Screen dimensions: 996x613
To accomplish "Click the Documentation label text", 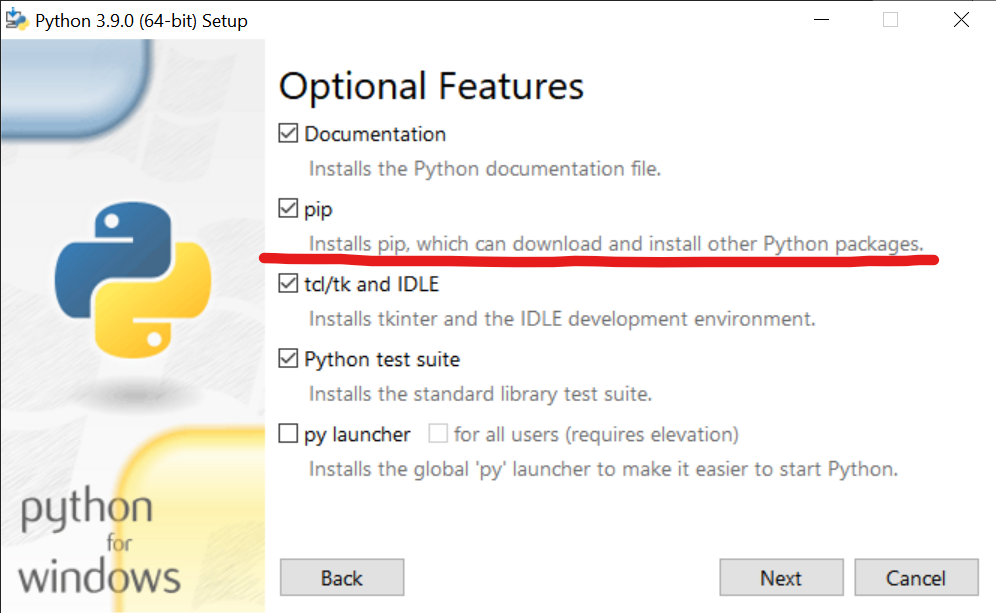I will [375, 134].
